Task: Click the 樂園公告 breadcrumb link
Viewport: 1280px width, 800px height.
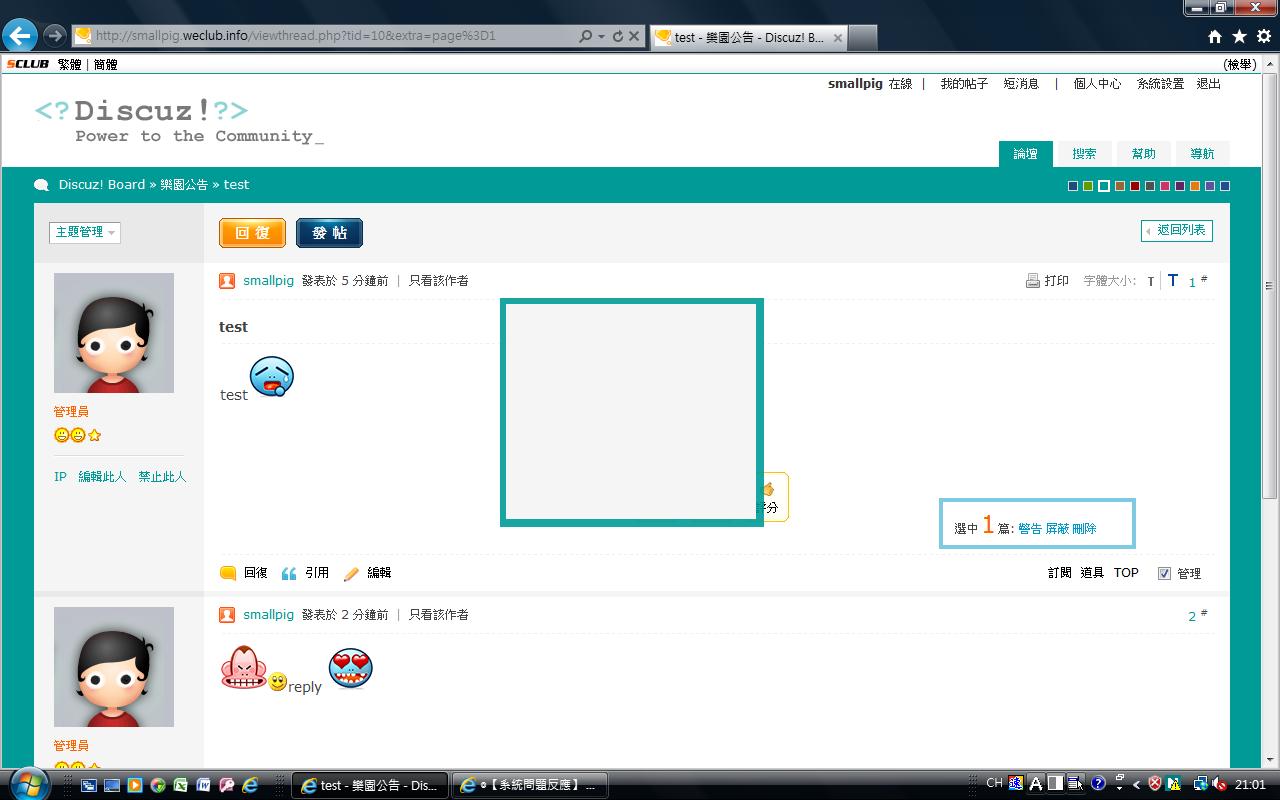Action: 184,185
